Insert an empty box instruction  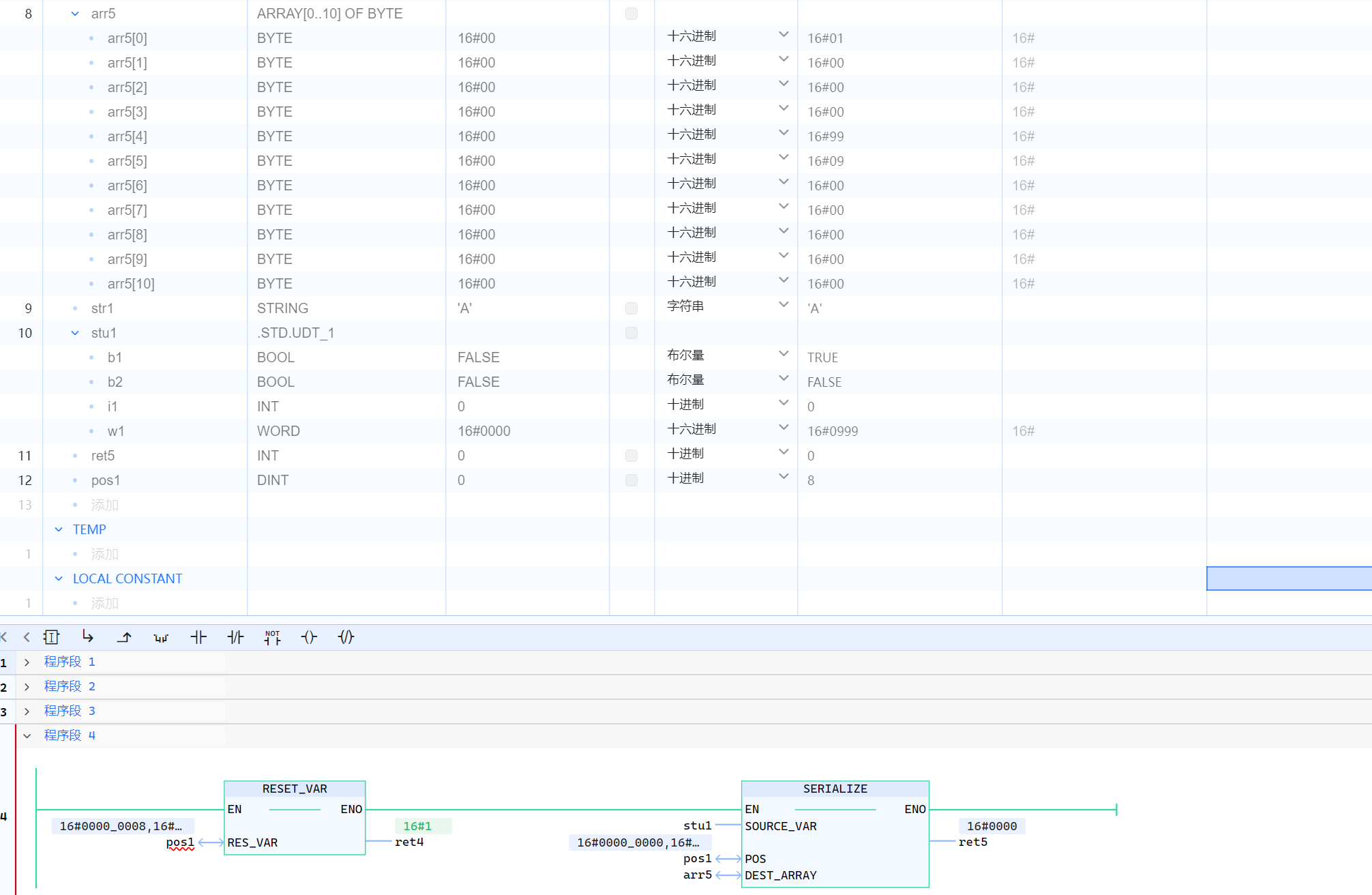pos(51,637)
